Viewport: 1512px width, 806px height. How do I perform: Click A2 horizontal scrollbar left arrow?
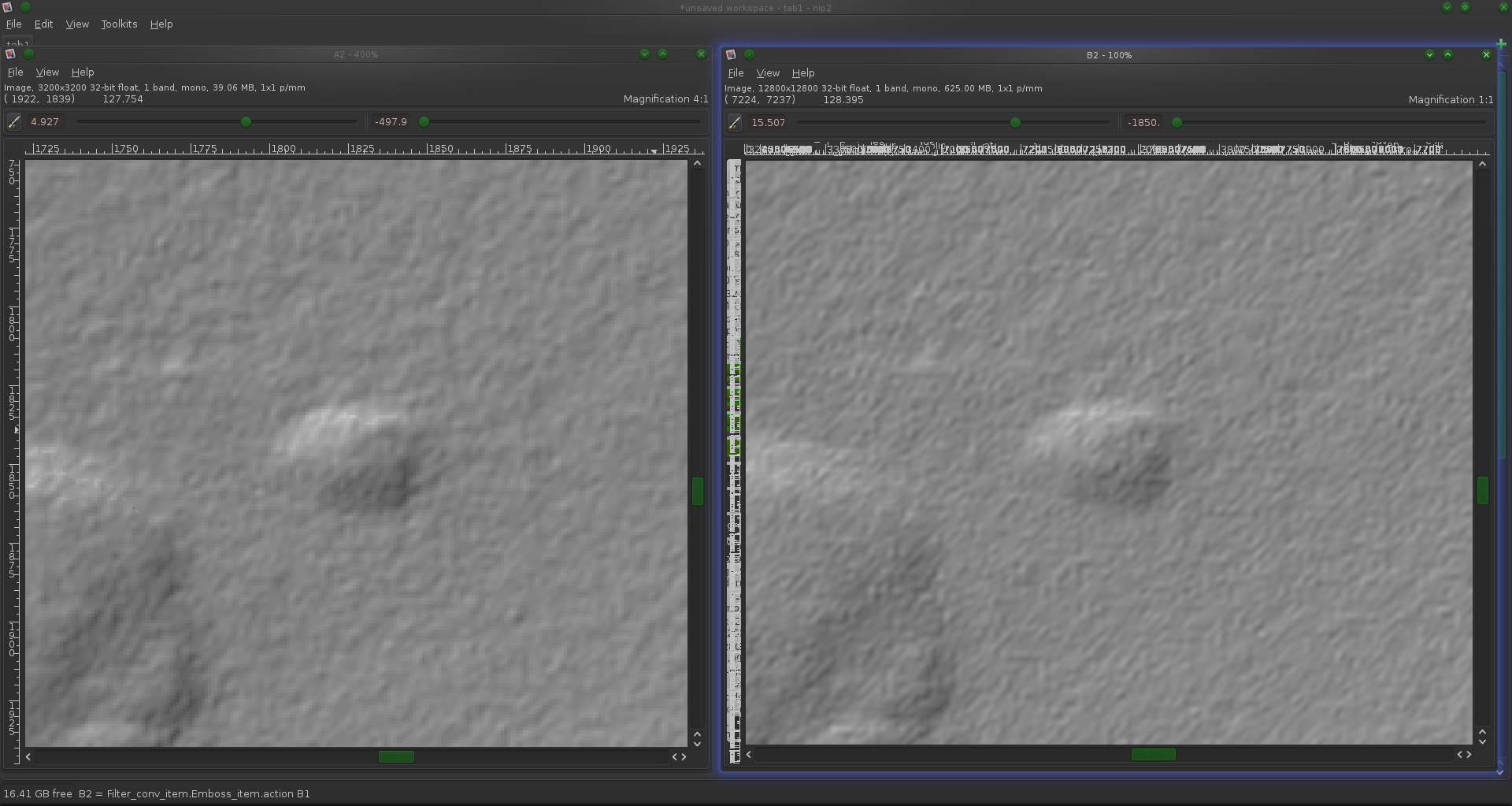pos(28,756)
